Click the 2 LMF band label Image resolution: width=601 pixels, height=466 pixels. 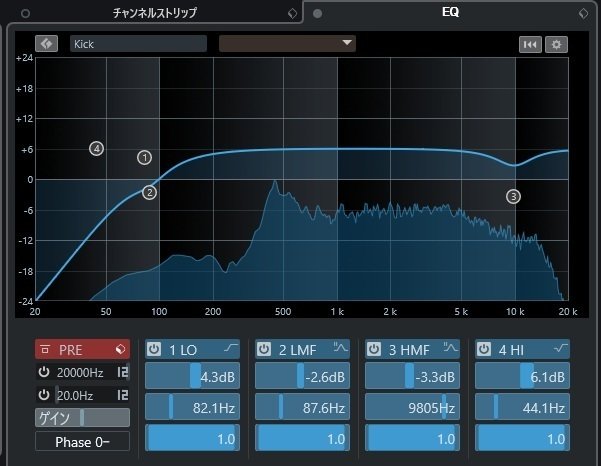pos(298,350)
